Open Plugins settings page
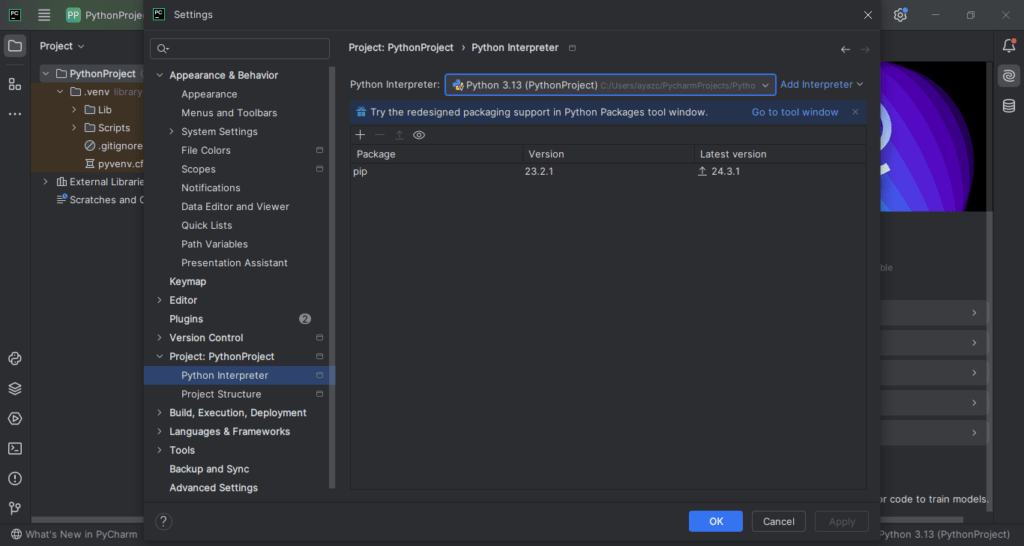The image size is (1024, 546). point(186,319)
